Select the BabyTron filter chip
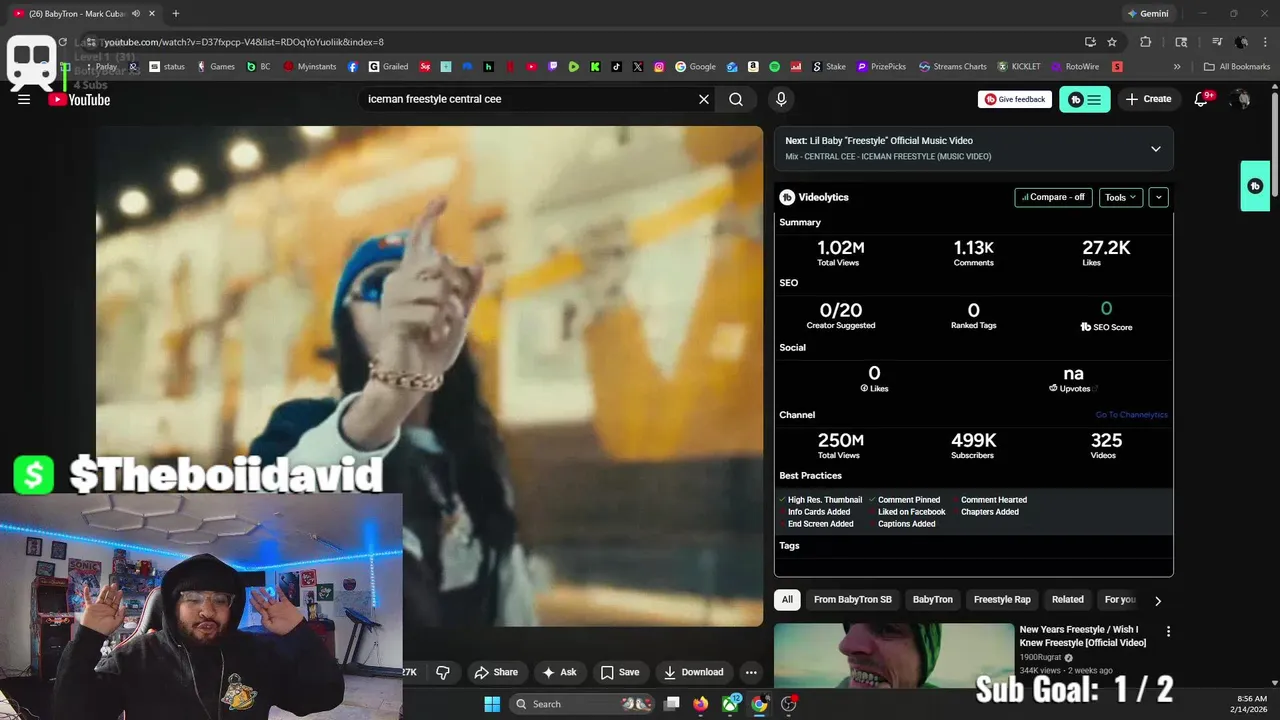1280x720 pixels. click(x=932, y=600)
